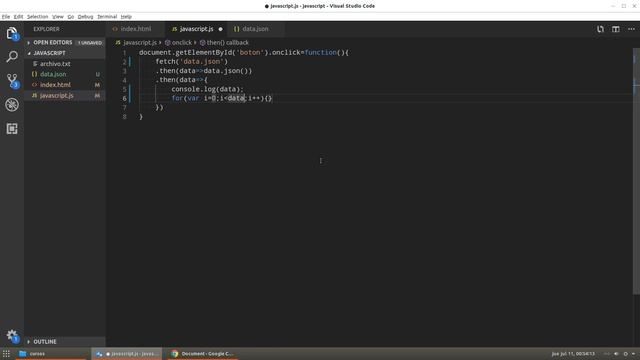Open the Help menu
The width and height of the screenshot is (640, 360).
click(126, 17)
